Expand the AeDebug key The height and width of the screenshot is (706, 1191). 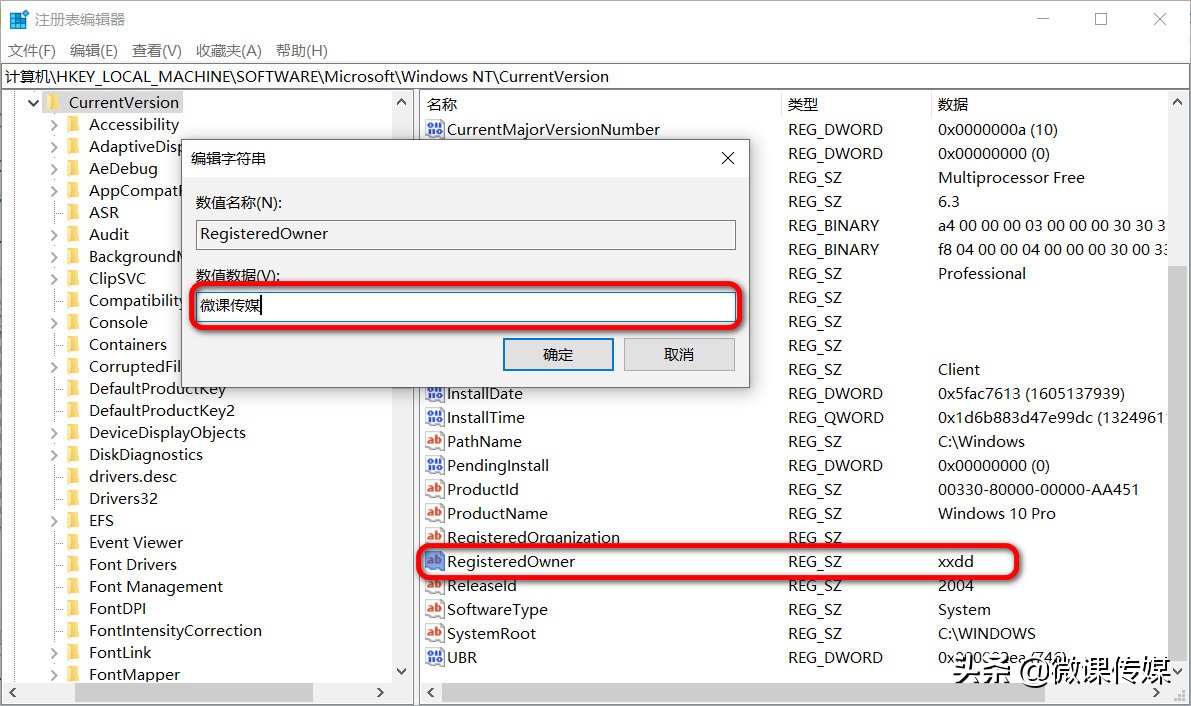coord(54,169)
